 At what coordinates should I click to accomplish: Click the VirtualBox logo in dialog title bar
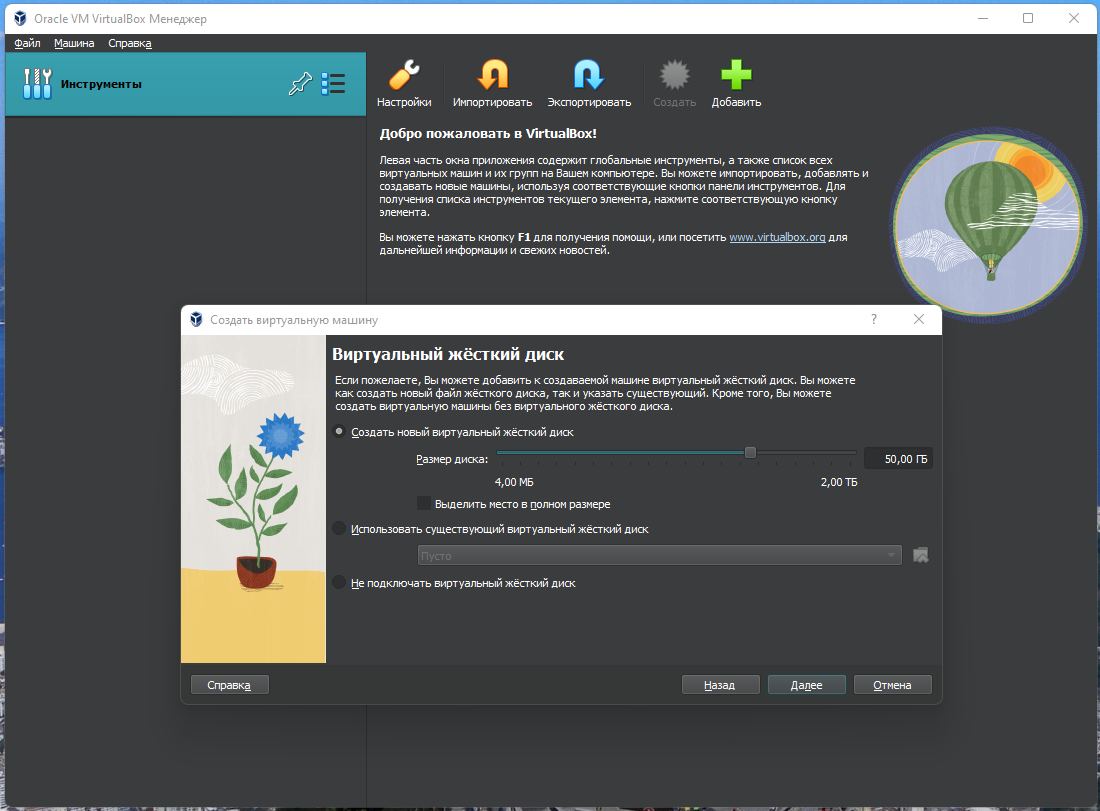click(196, 319)
